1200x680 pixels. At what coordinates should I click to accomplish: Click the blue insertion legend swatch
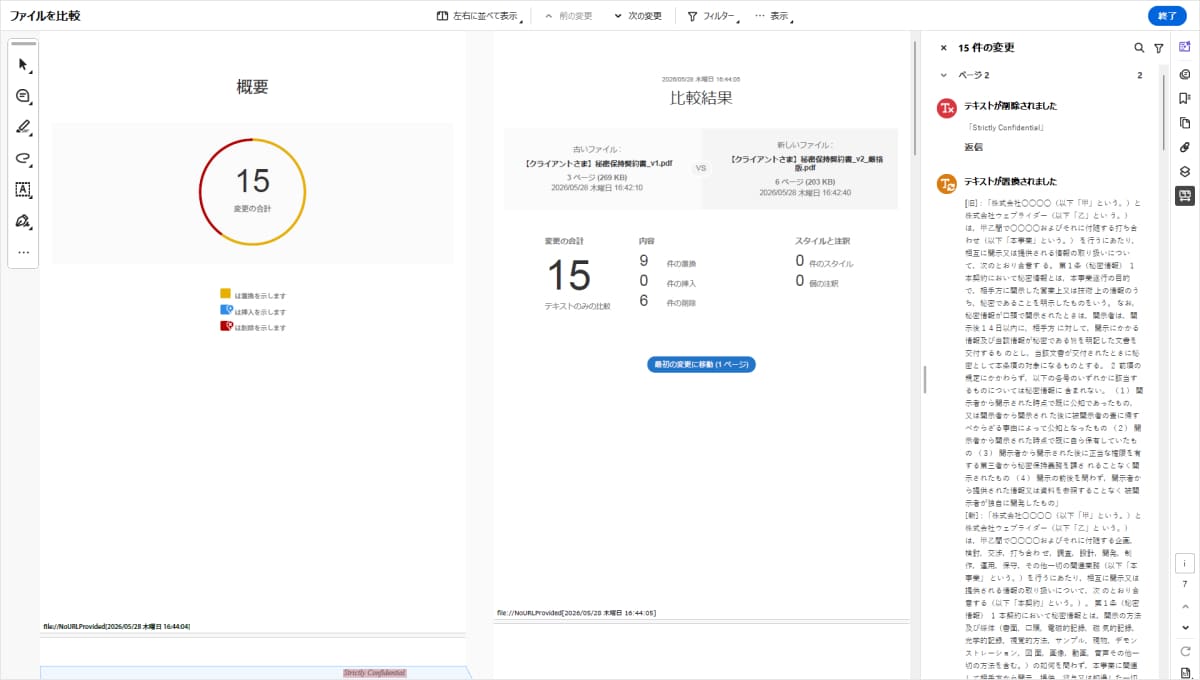click(x=226, y=310)
